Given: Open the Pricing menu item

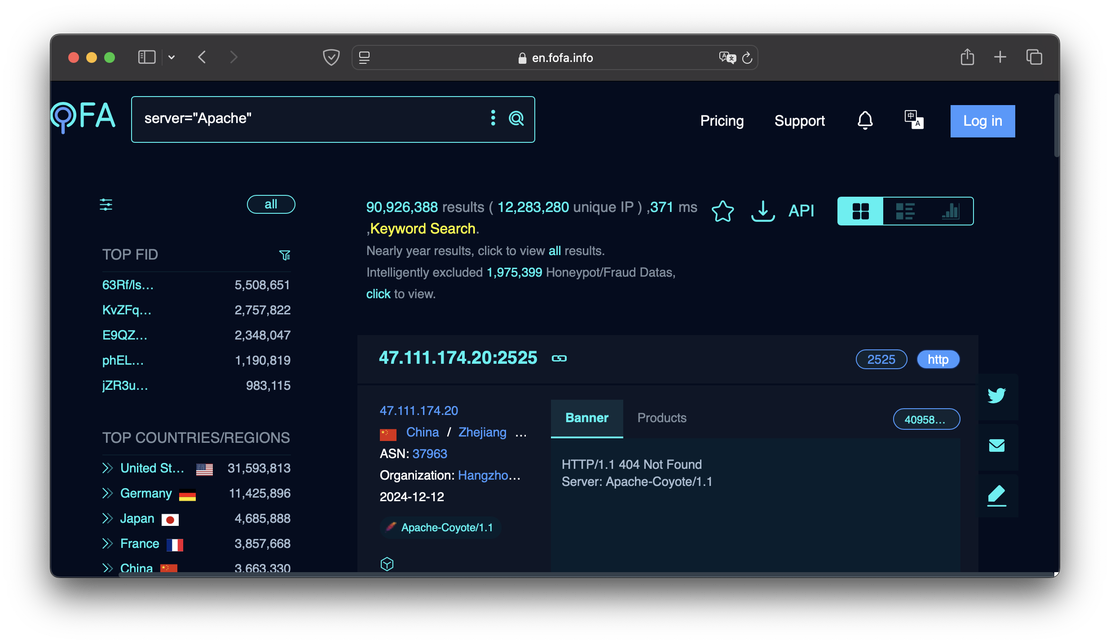Looking at the screenshot, I should 721,121.
